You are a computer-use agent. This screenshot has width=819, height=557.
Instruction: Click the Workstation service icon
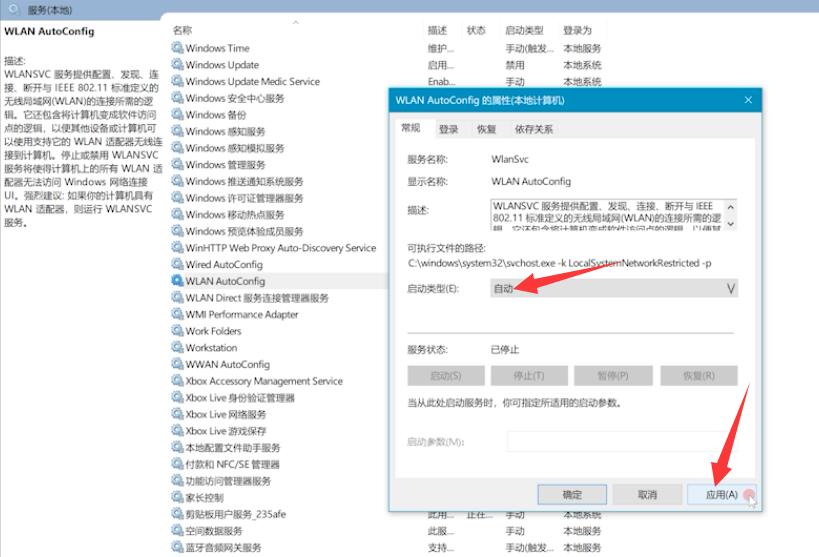point(178,347)
